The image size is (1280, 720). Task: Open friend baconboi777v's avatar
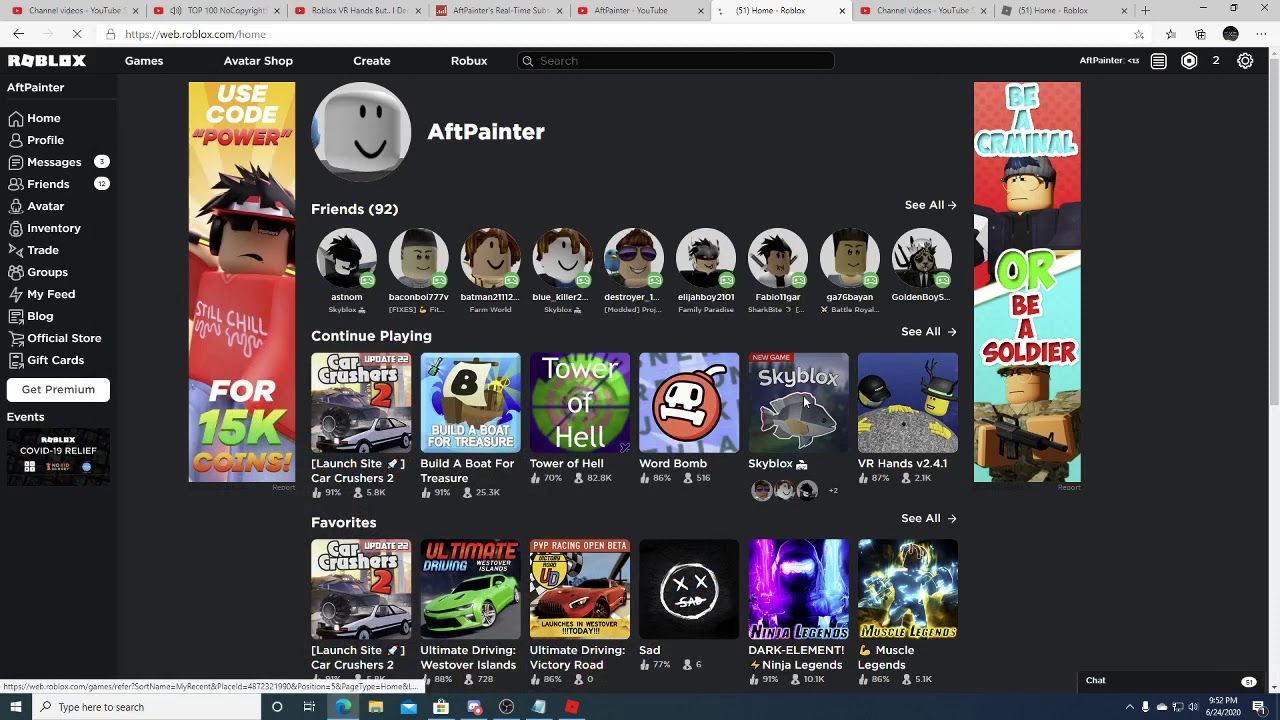pos(418,258)
